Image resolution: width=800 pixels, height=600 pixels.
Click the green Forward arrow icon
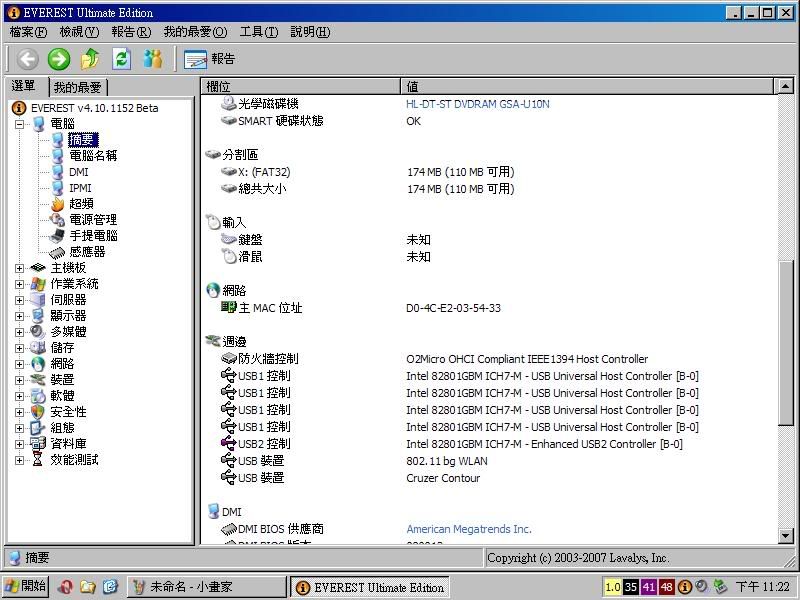[x=59, y=59]
